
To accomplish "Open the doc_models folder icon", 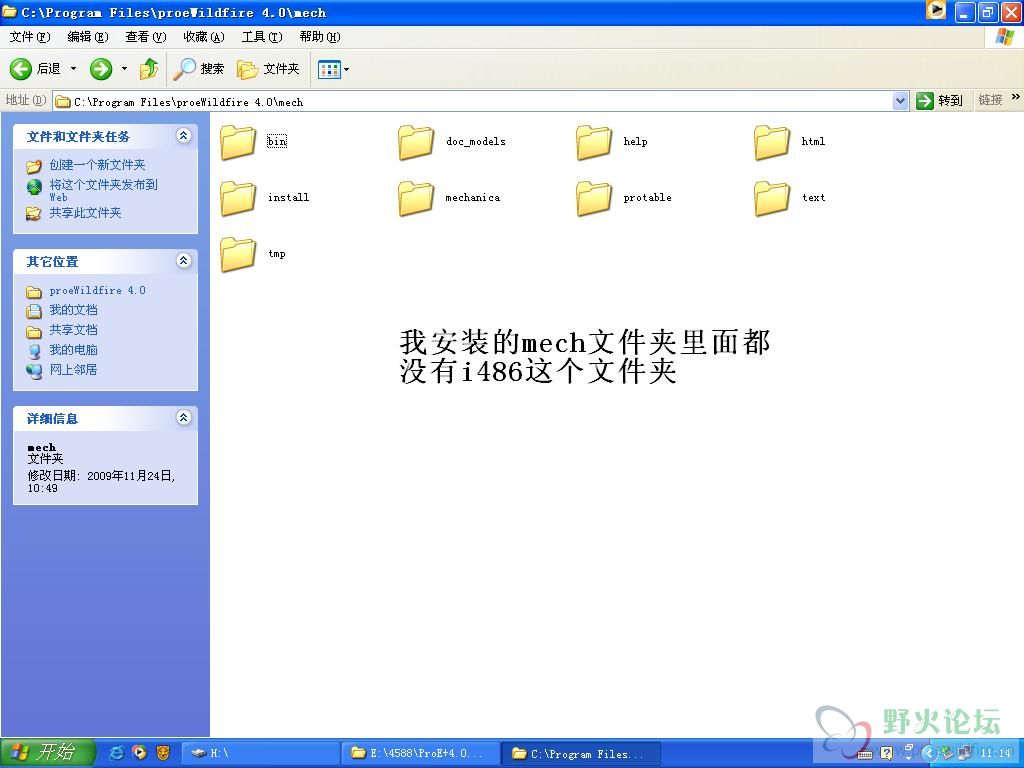I will (416, 142).
